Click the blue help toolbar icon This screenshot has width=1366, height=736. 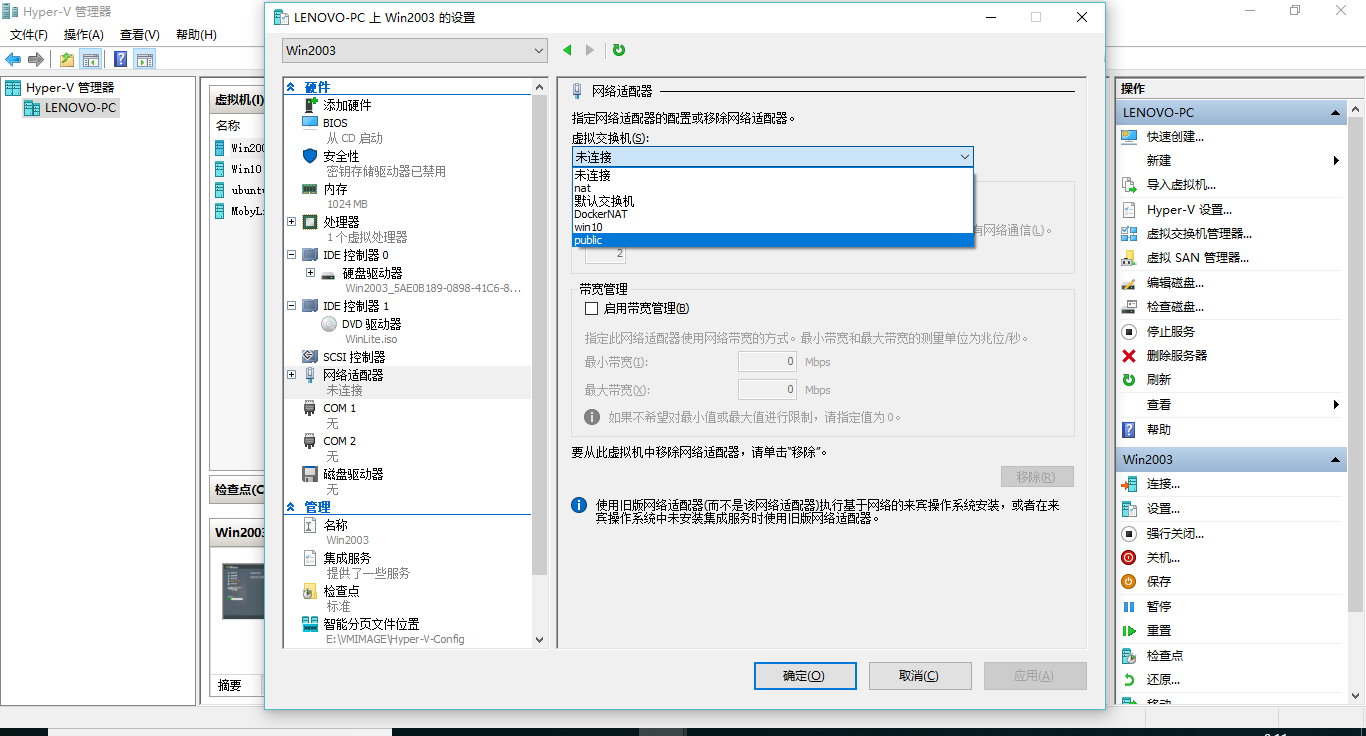point(120,60)
